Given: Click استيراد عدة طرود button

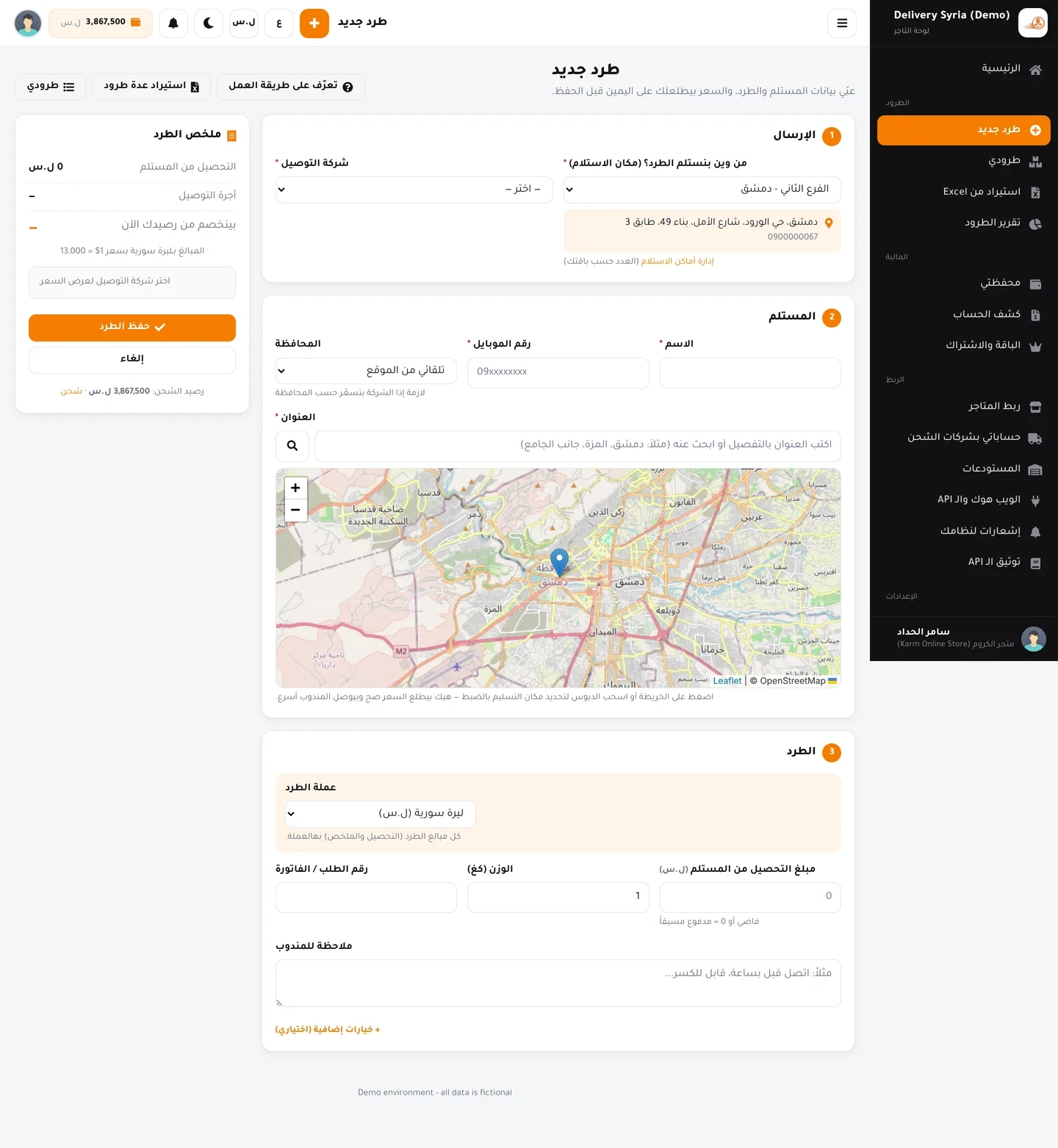Looking at the screenshot, I should (x=151, y=87).
